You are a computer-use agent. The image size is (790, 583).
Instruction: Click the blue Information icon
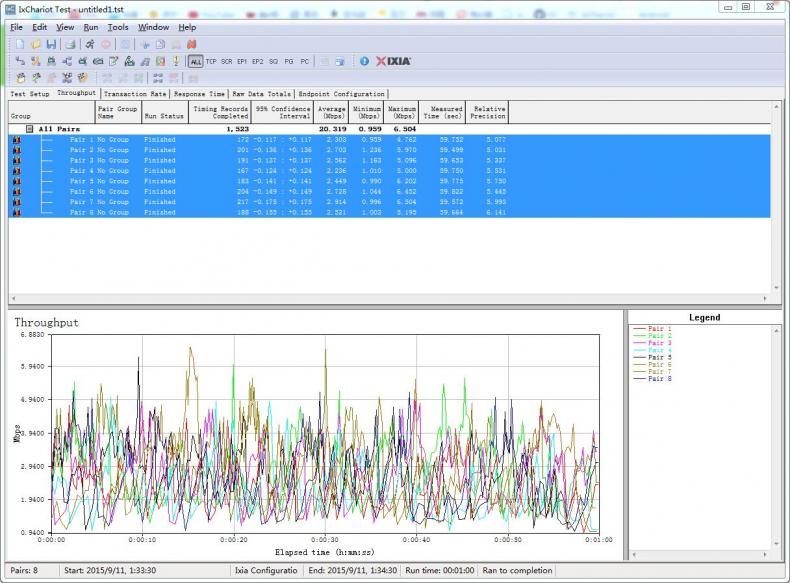(x=364, y=61)
